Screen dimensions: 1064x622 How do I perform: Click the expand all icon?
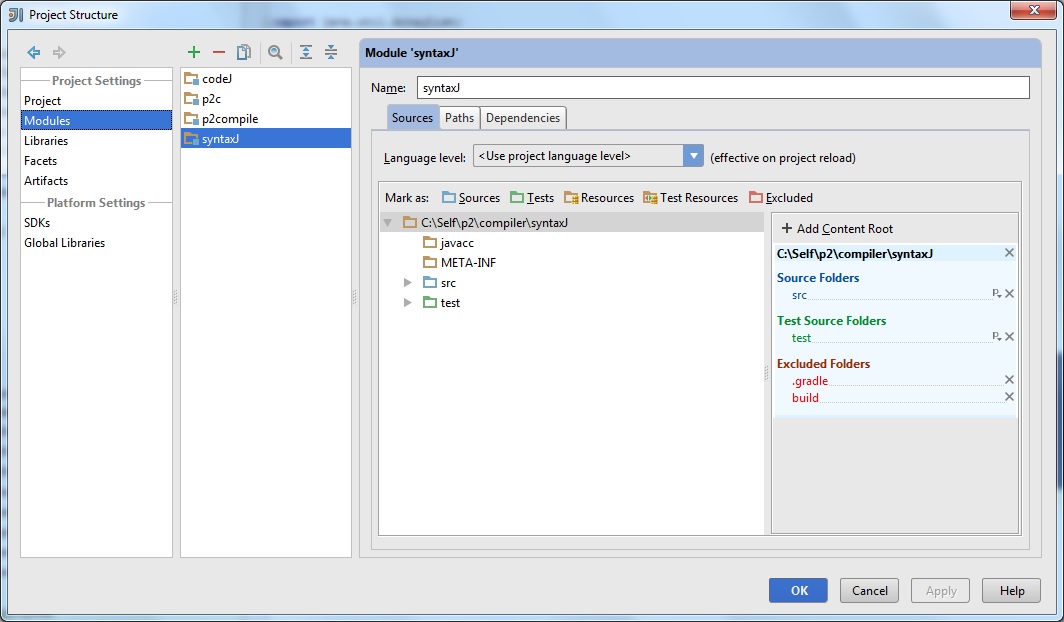click(x=306, y=52)
